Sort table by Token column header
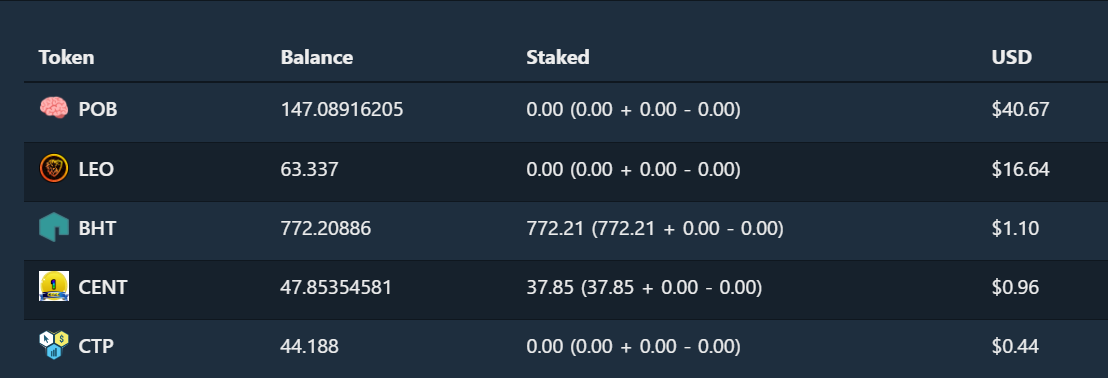The width and height of the screenshot is (1108, 378). [x=66, y=57]
